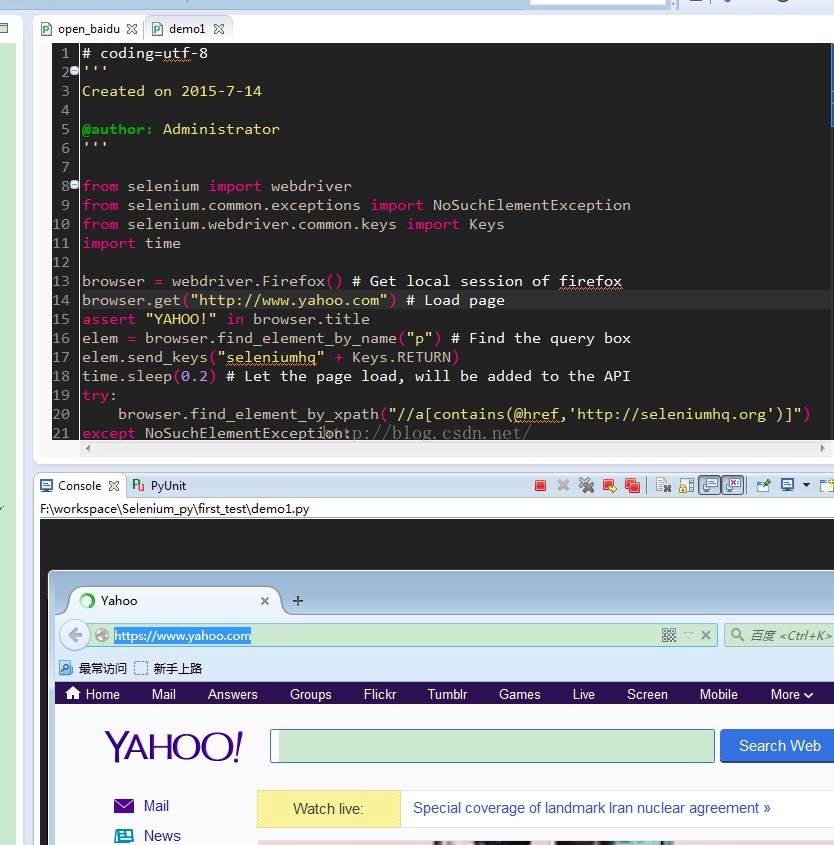Toggle Show Console When Standard Error Changes
This screenshot has width=834, height=845.
[x=733, y=485]
